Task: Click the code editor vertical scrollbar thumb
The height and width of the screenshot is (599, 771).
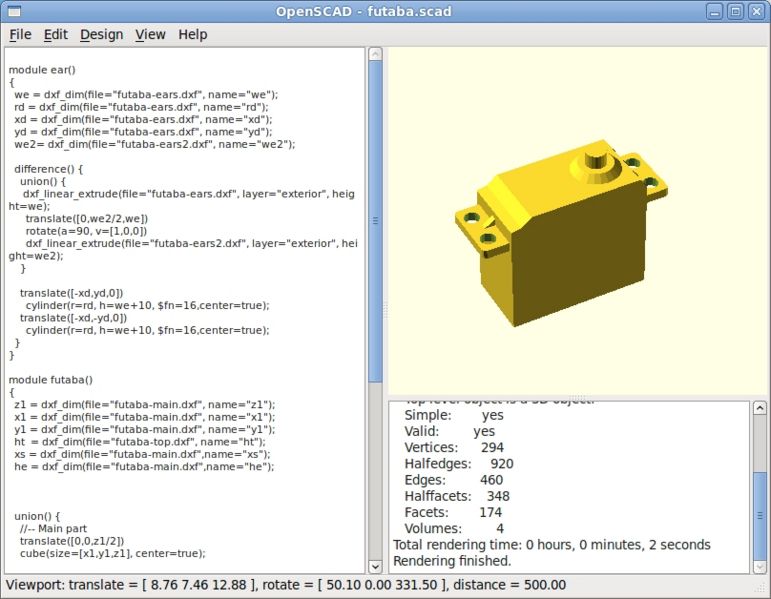Action: click(x=375, y=220)
